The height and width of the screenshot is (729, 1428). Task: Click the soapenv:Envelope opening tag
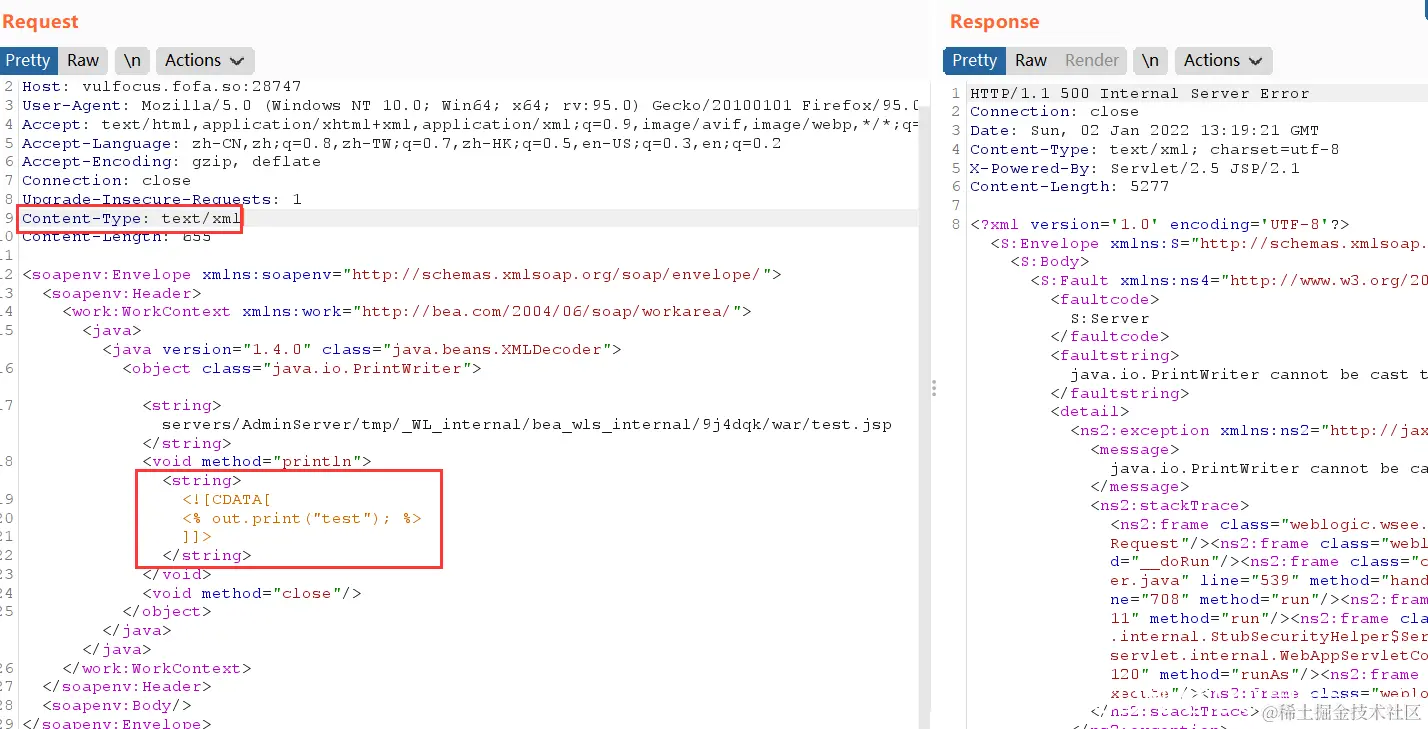[x=401, y=274]
